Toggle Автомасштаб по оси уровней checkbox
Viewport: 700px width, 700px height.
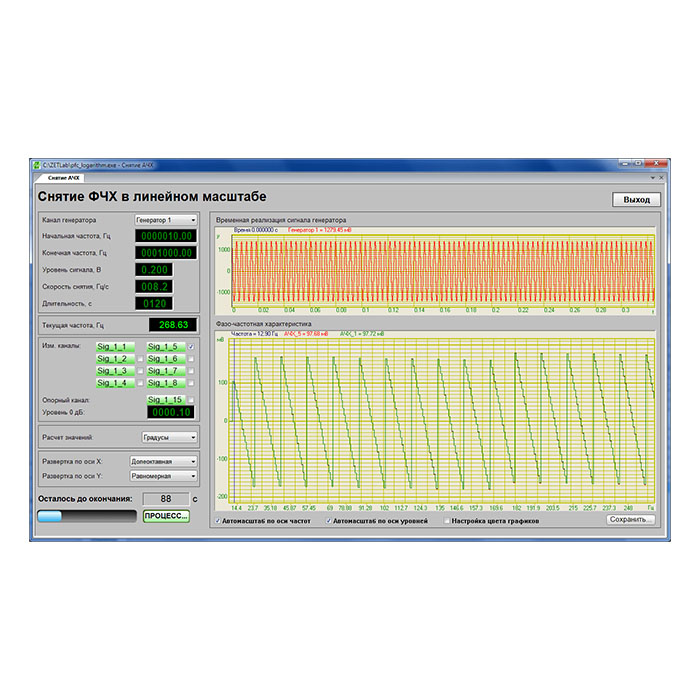click(x=329, y=521)
